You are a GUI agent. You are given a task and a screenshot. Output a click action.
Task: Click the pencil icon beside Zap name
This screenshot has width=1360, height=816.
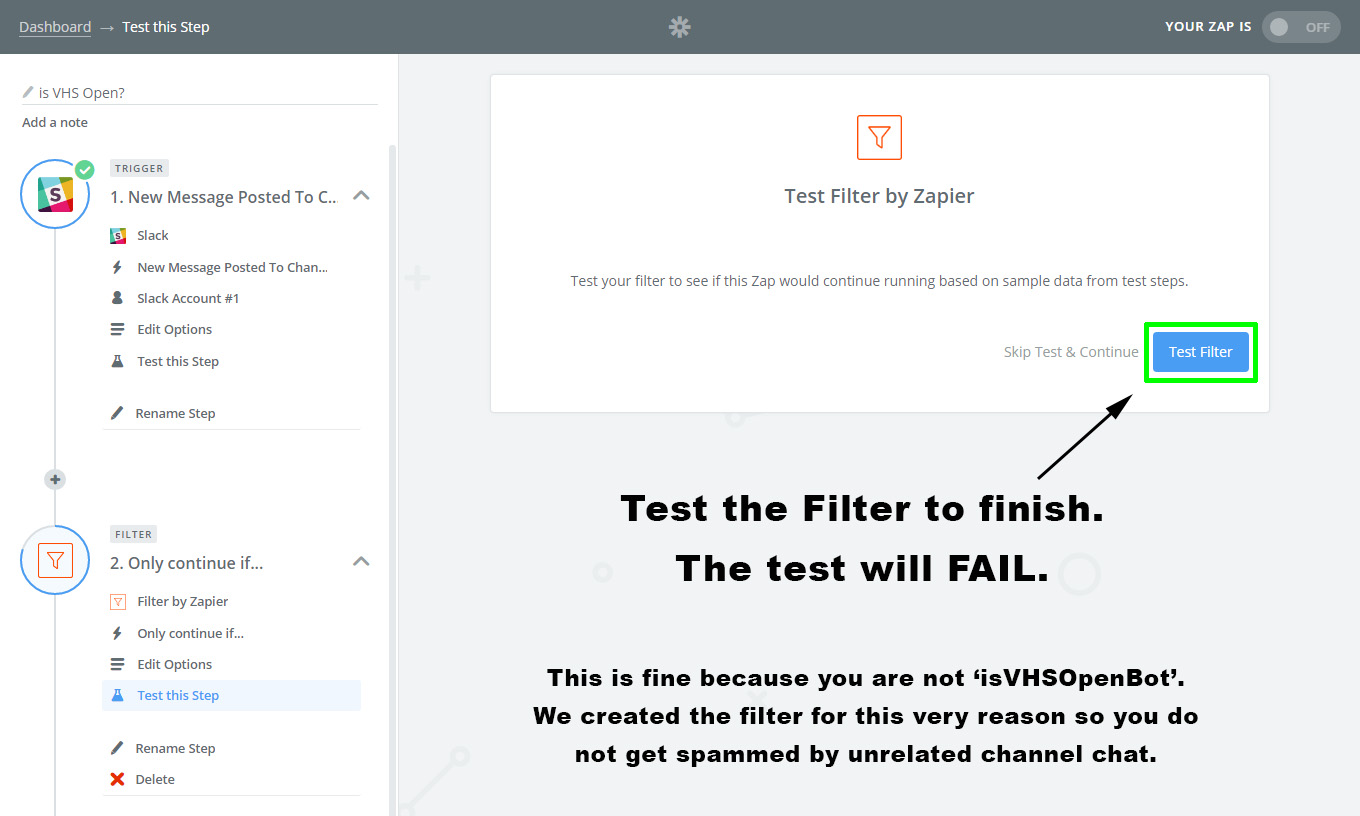click(28, 93)
